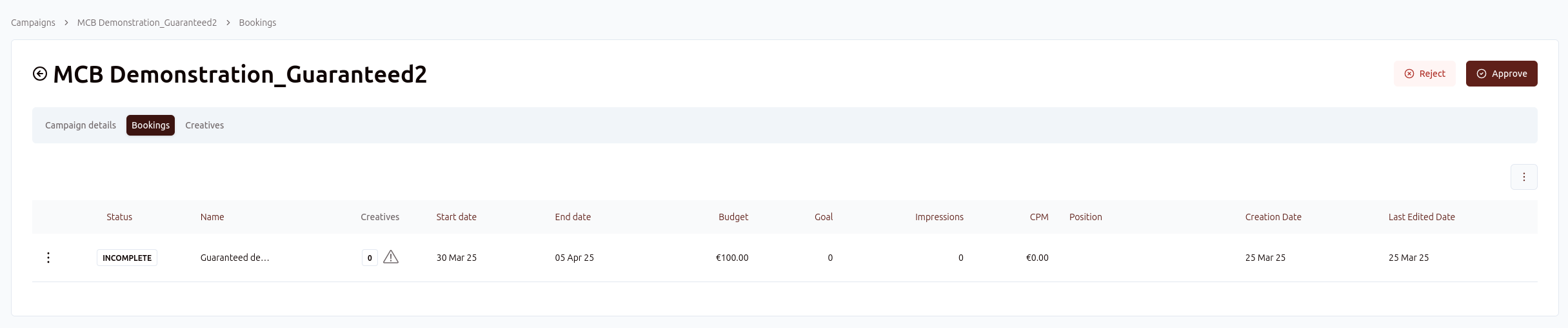Switch to the Campaign details tab
The image size is (1568, 328).
coord(81,125)
